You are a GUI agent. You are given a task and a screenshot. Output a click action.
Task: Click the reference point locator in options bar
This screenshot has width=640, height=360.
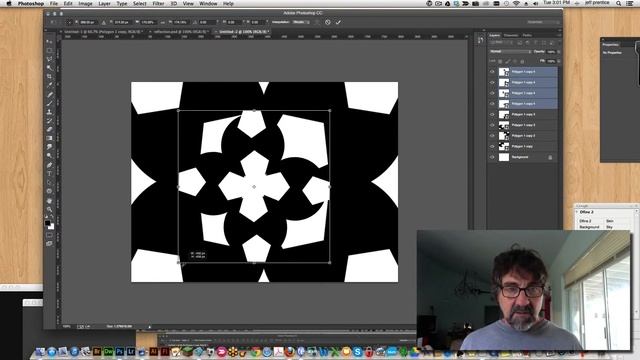[x=69, y=22]
